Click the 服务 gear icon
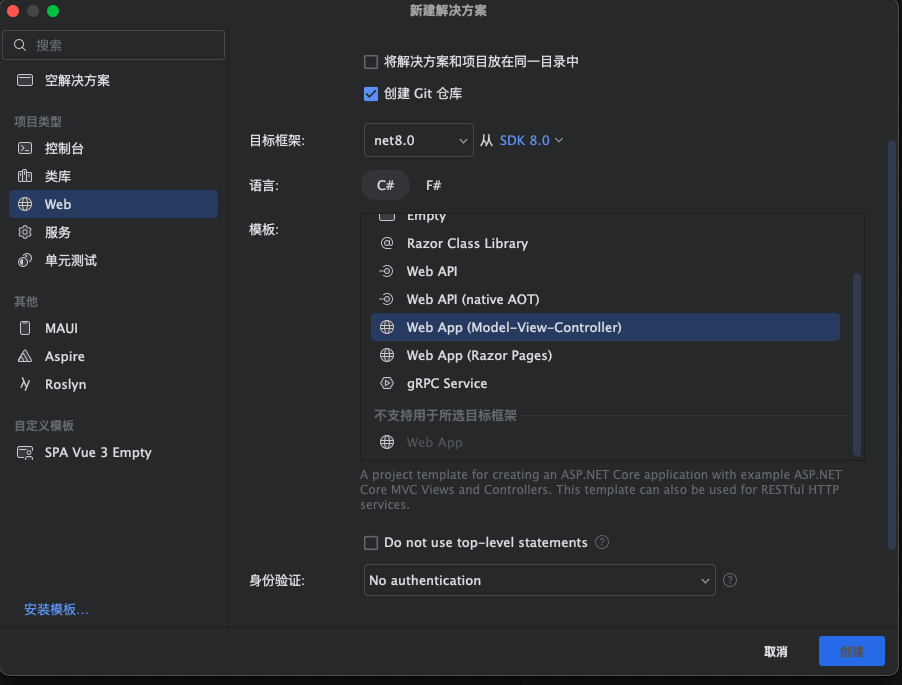902x685 pixels. [x=25, y=232]
